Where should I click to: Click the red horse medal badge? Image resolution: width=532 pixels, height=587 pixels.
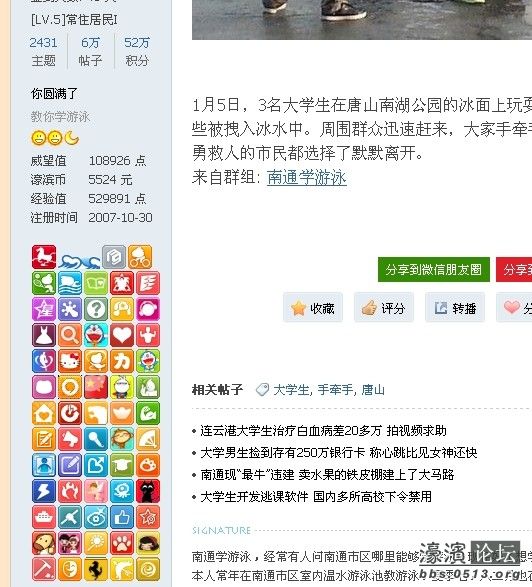click(44, 257)
